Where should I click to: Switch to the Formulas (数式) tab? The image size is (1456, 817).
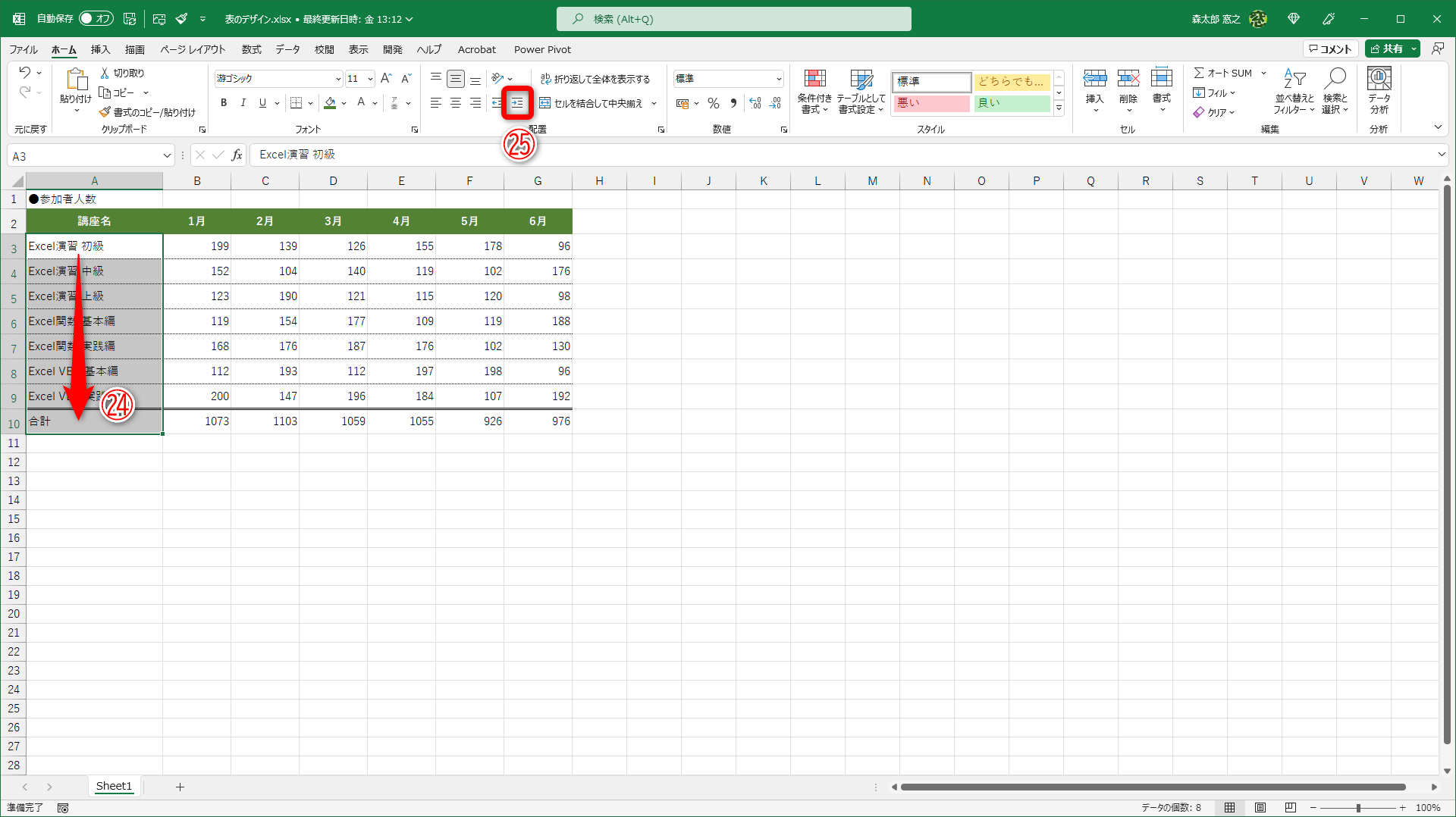pyautogui.click(x=251, y=50)
